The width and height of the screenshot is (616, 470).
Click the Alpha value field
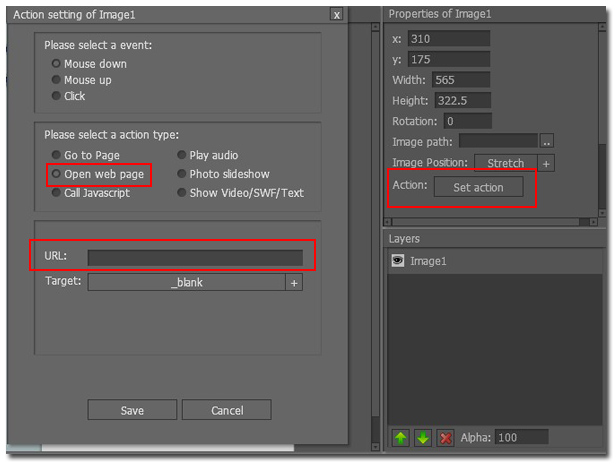click(521, 437)
